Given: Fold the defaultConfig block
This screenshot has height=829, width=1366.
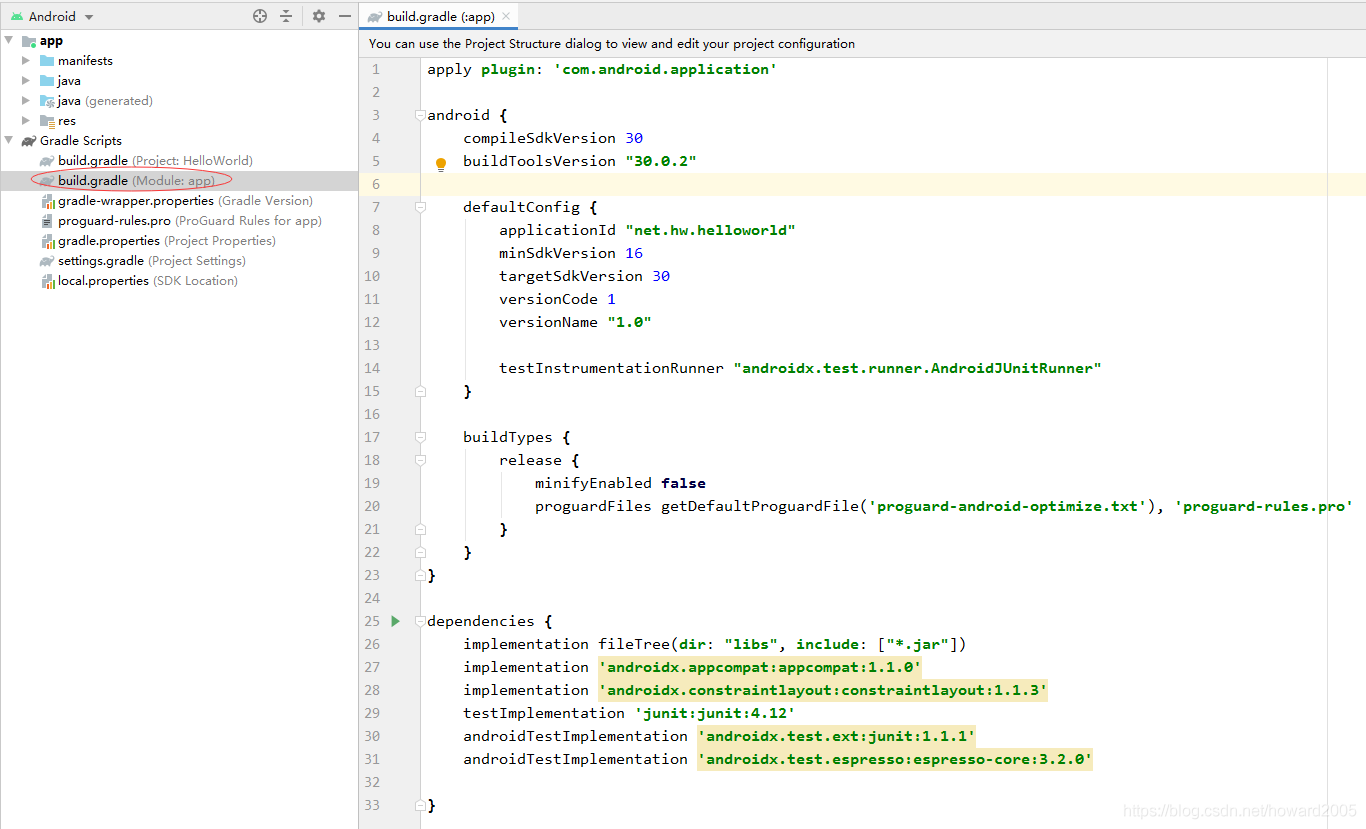Looking at the screenshot, I should point(420,207).
